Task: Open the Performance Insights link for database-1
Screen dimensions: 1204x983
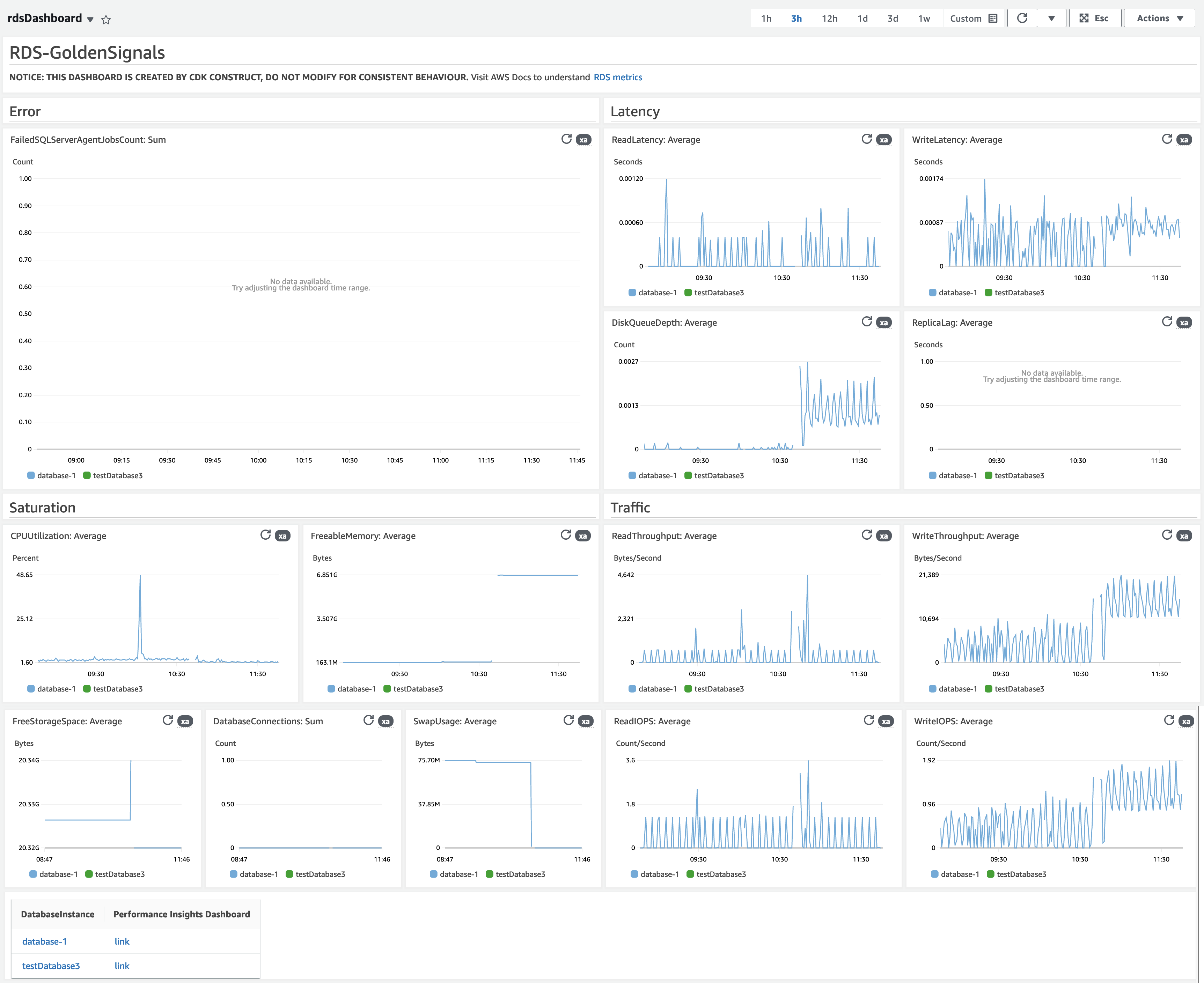Action: (122, 941)
